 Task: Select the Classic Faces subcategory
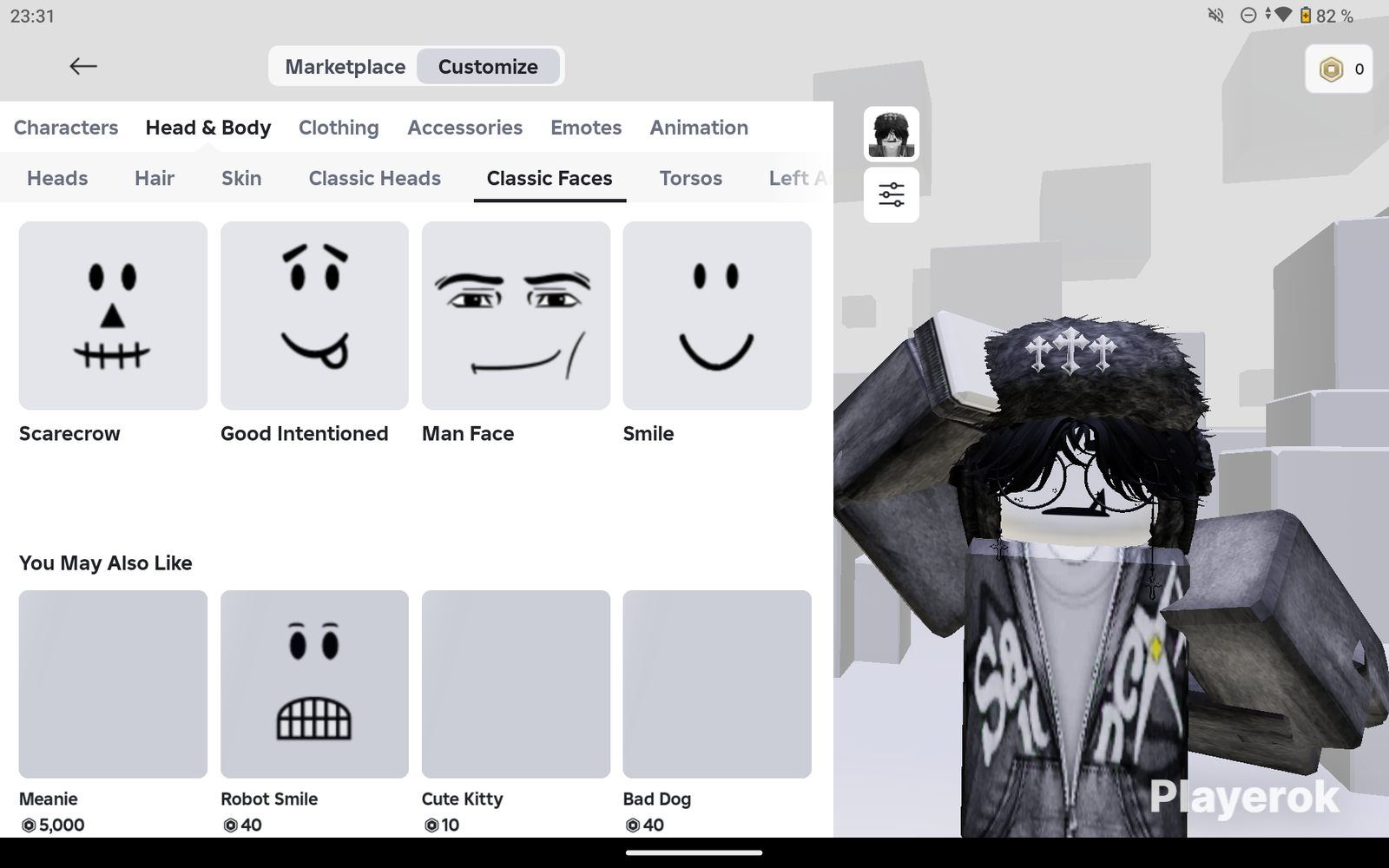pyautogui.click(x=550, y=178)
